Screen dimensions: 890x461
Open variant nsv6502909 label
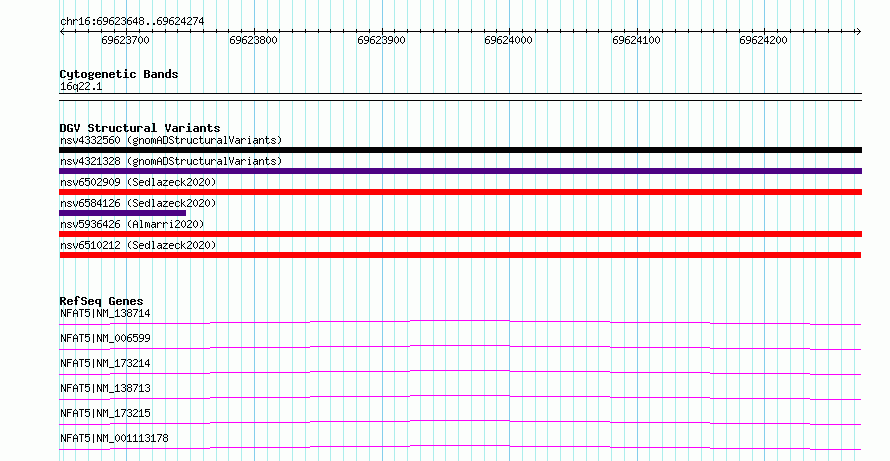138,182
